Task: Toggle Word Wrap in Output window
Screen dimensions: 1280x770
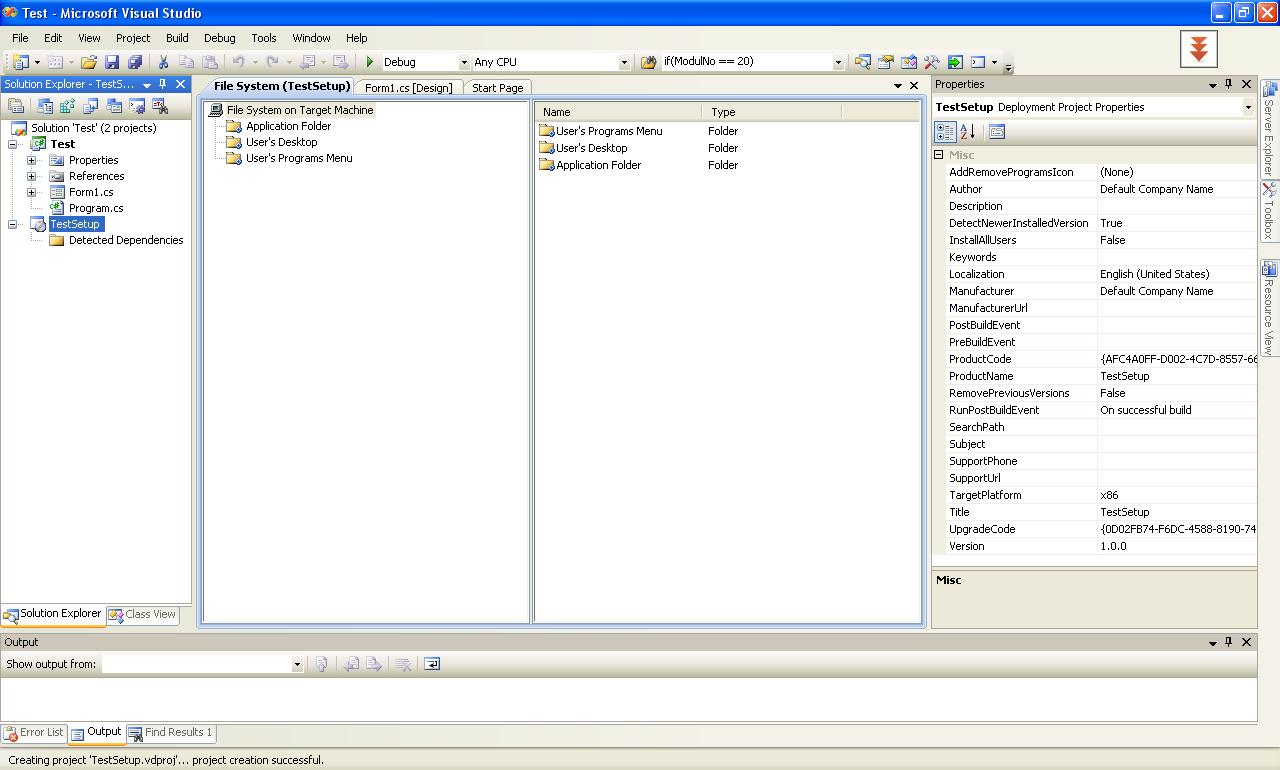Action: (x=432, y=664)
